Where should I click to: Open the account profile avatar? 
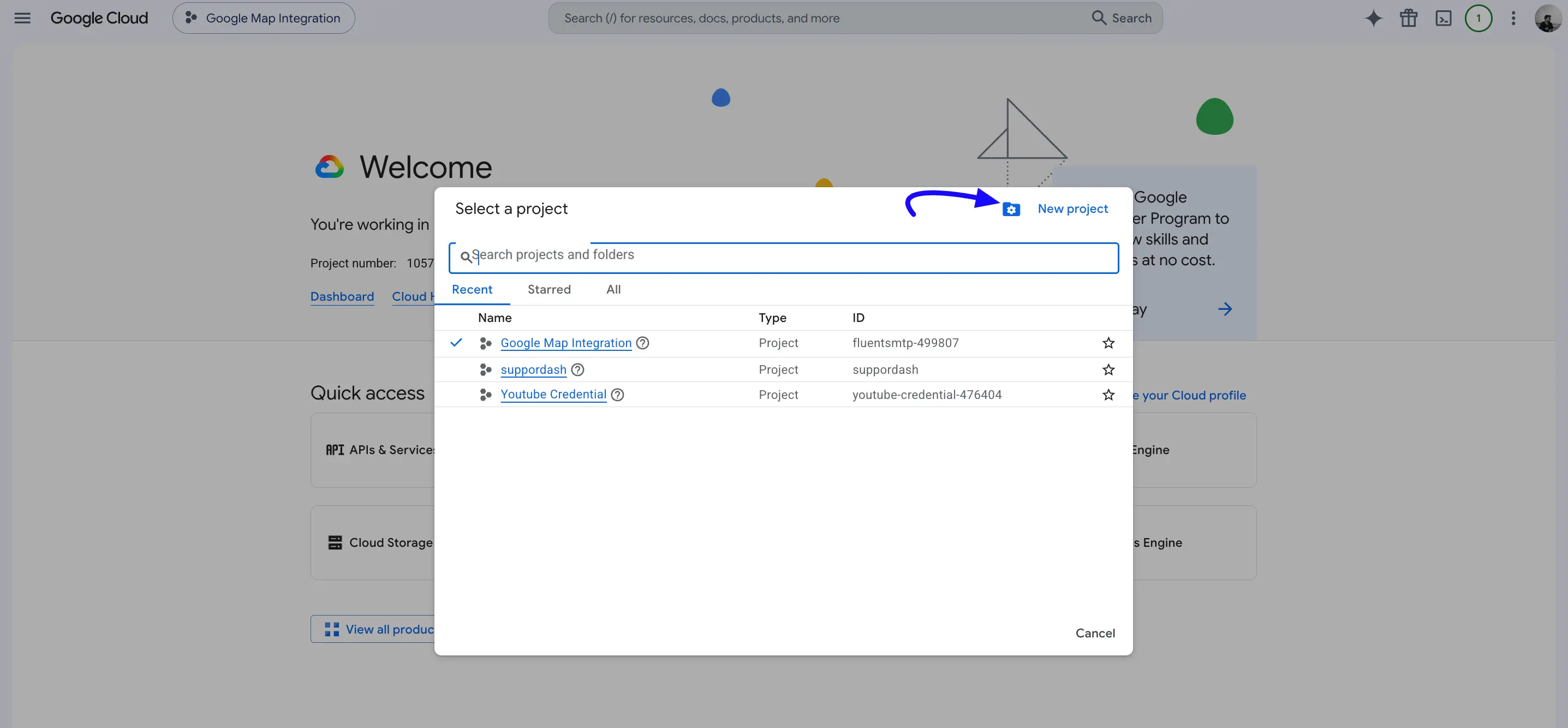1547,18
